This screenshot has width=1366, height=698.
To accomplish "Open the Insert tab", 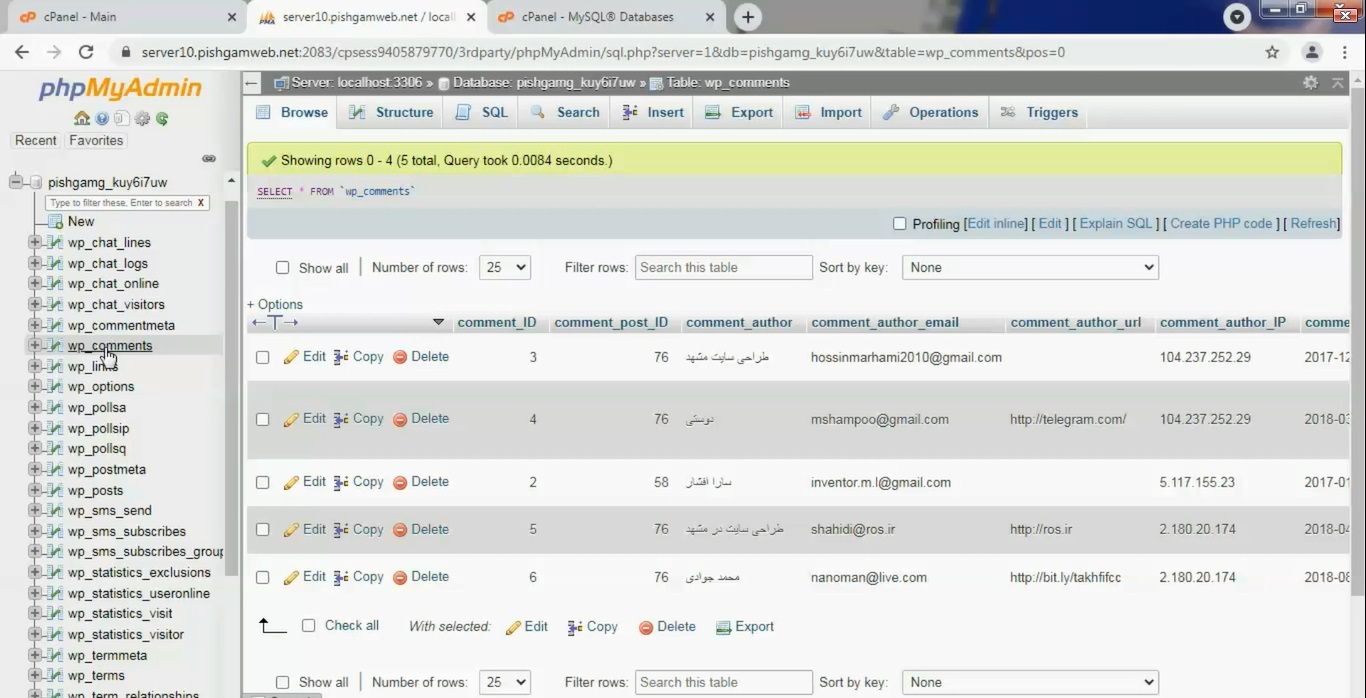I will click(x=654, y=112).
